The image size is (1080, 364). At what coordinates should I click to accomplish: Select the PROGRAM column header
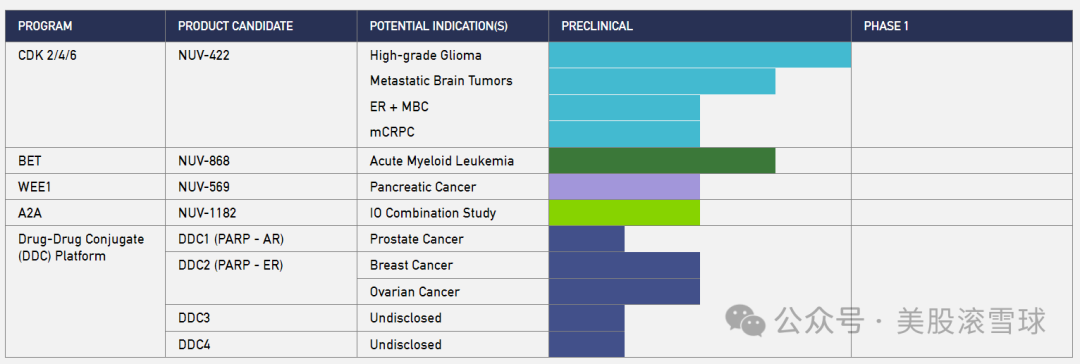click(45, 26)
